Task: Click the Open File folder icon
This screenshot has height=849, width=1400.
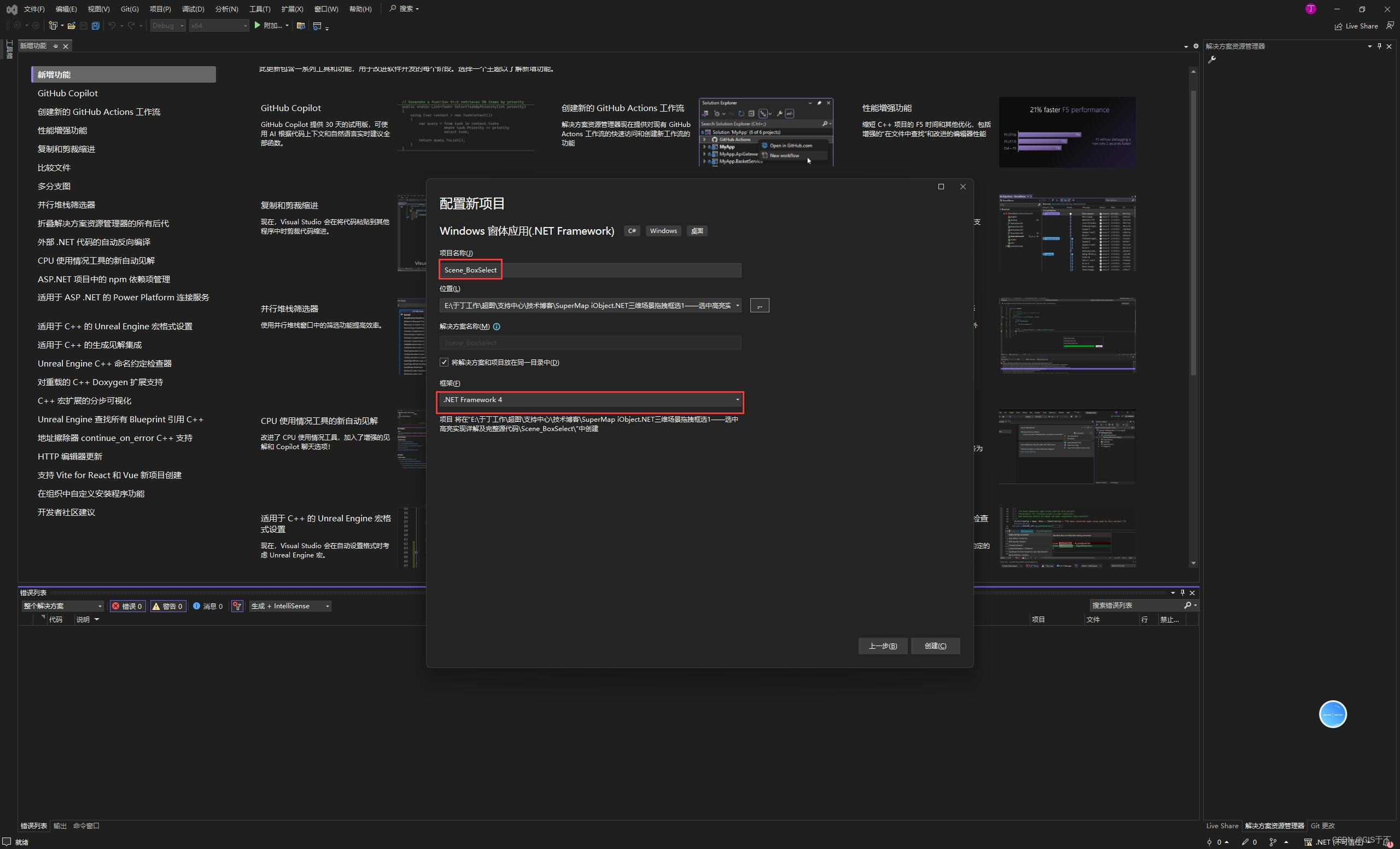Action: (72, 26)
